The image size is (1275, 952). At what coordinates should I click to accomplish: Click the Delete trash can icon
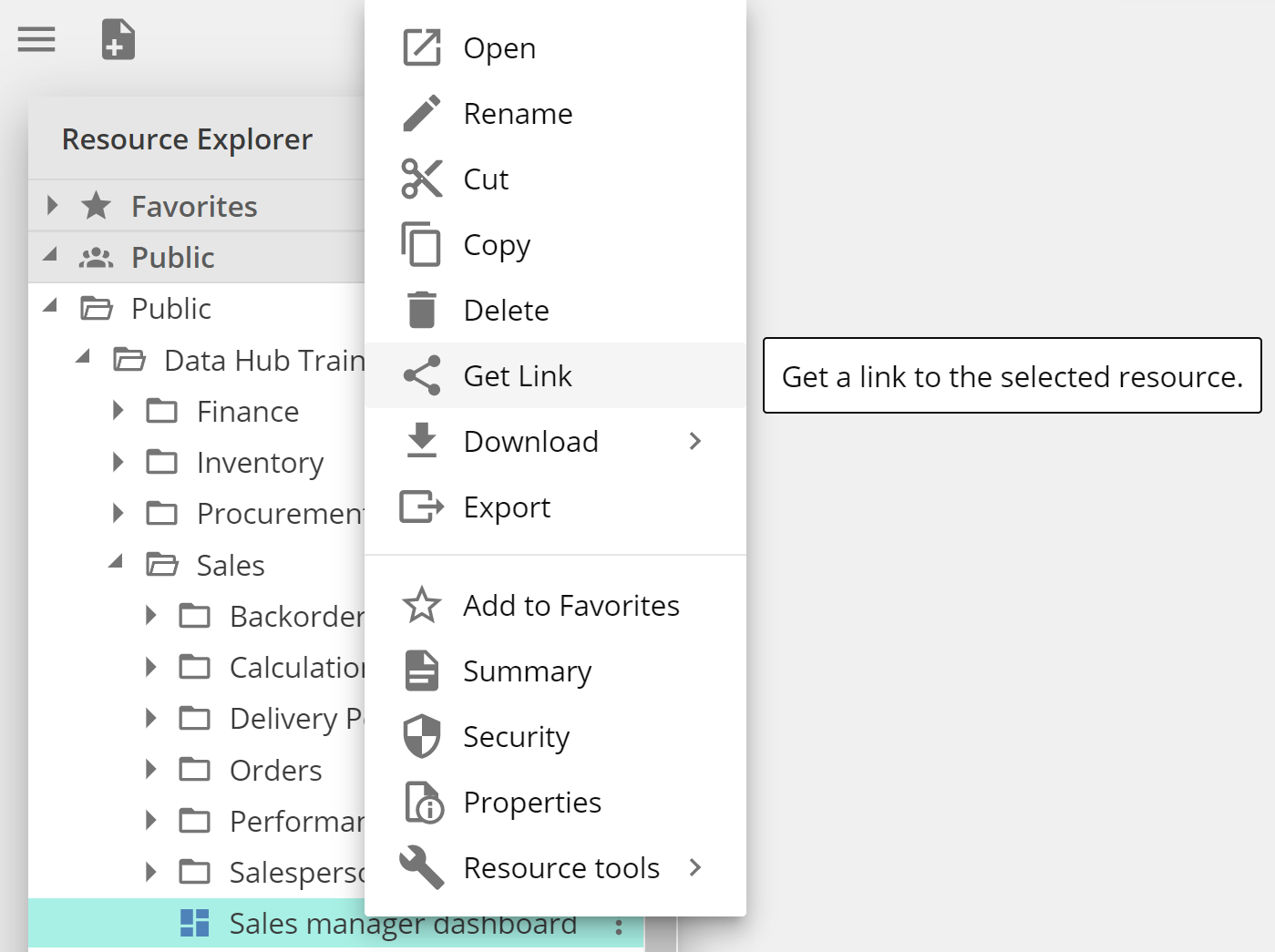point(422,310)
